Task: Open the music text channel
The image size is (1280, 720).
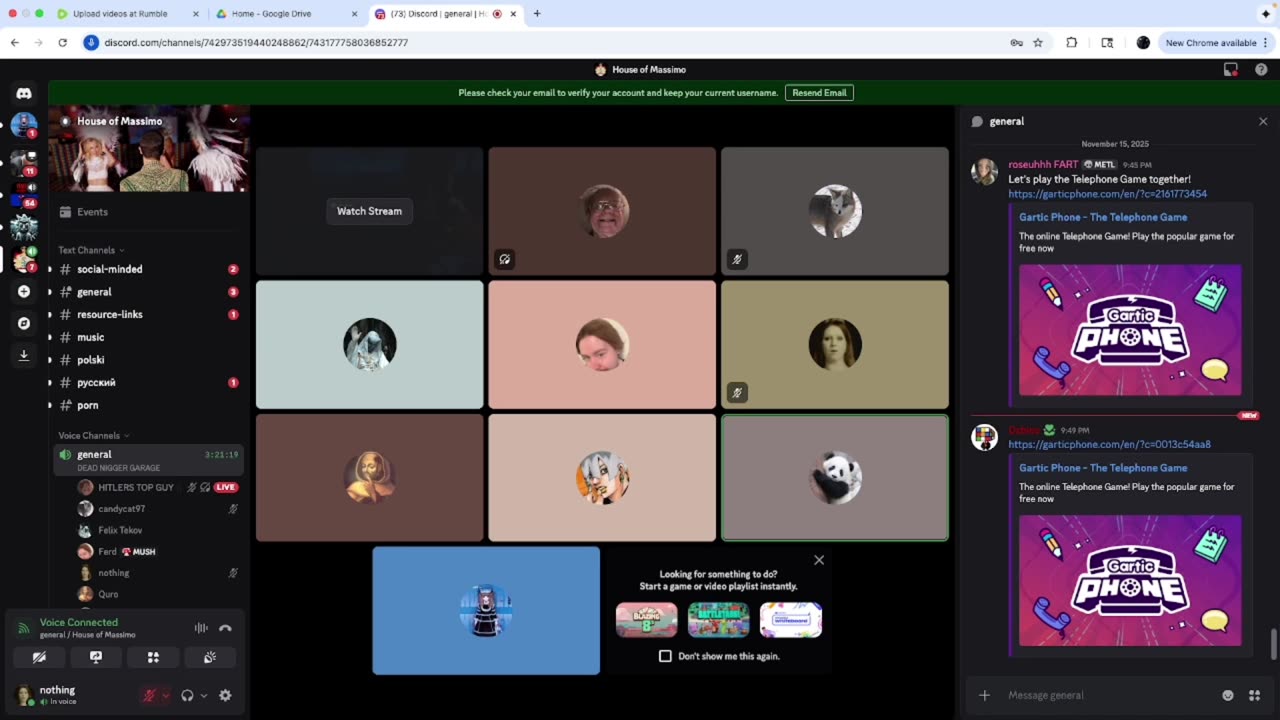Action: coord(148,337)
